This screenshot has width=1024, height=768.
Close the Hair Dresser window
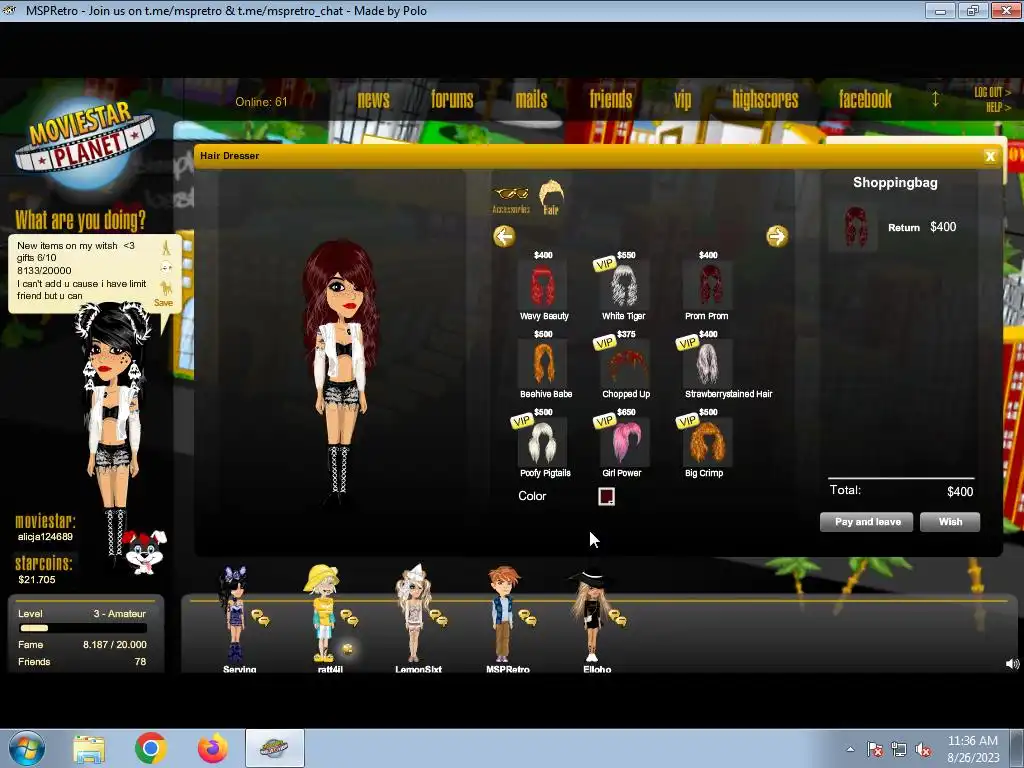[990, 156]
